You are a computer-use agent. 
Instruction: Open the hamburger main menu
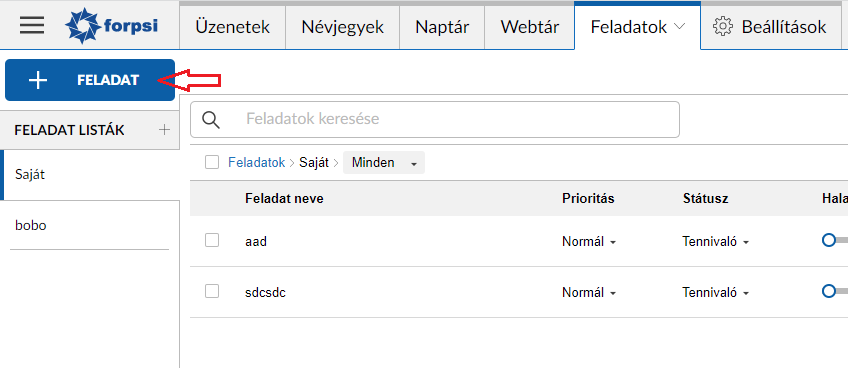pyautogui.click(x=32, y=25)
